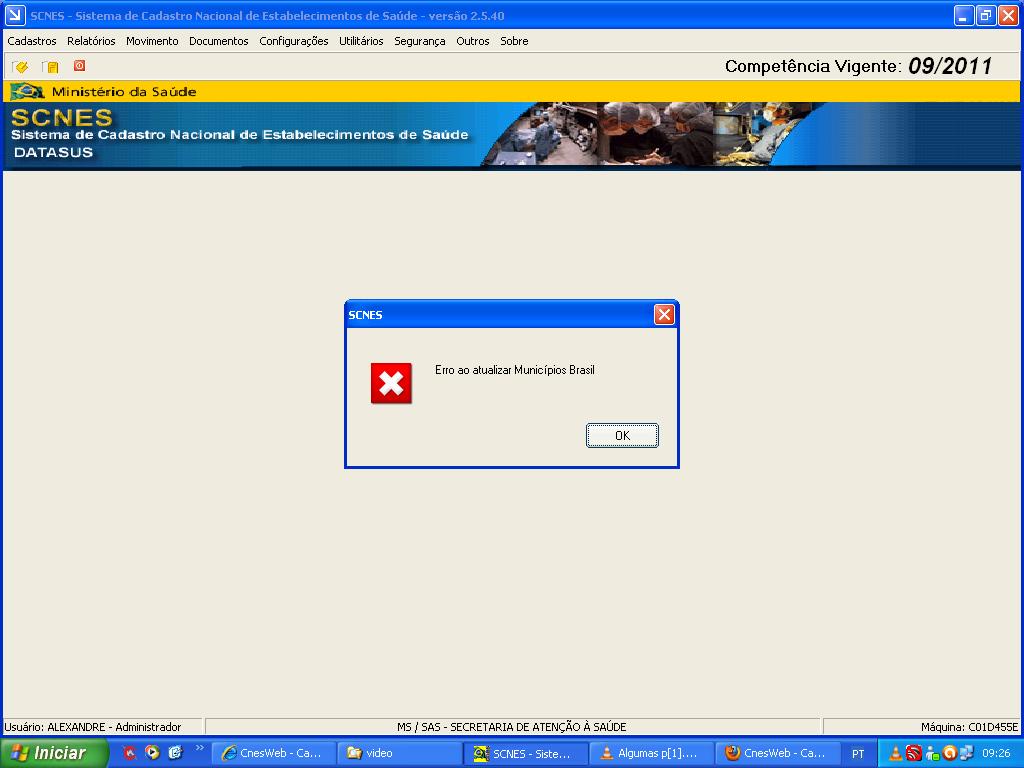The image size is (1024, 768).
Task: Click the red exit toolbar icon
Action: tap(79, 66)
